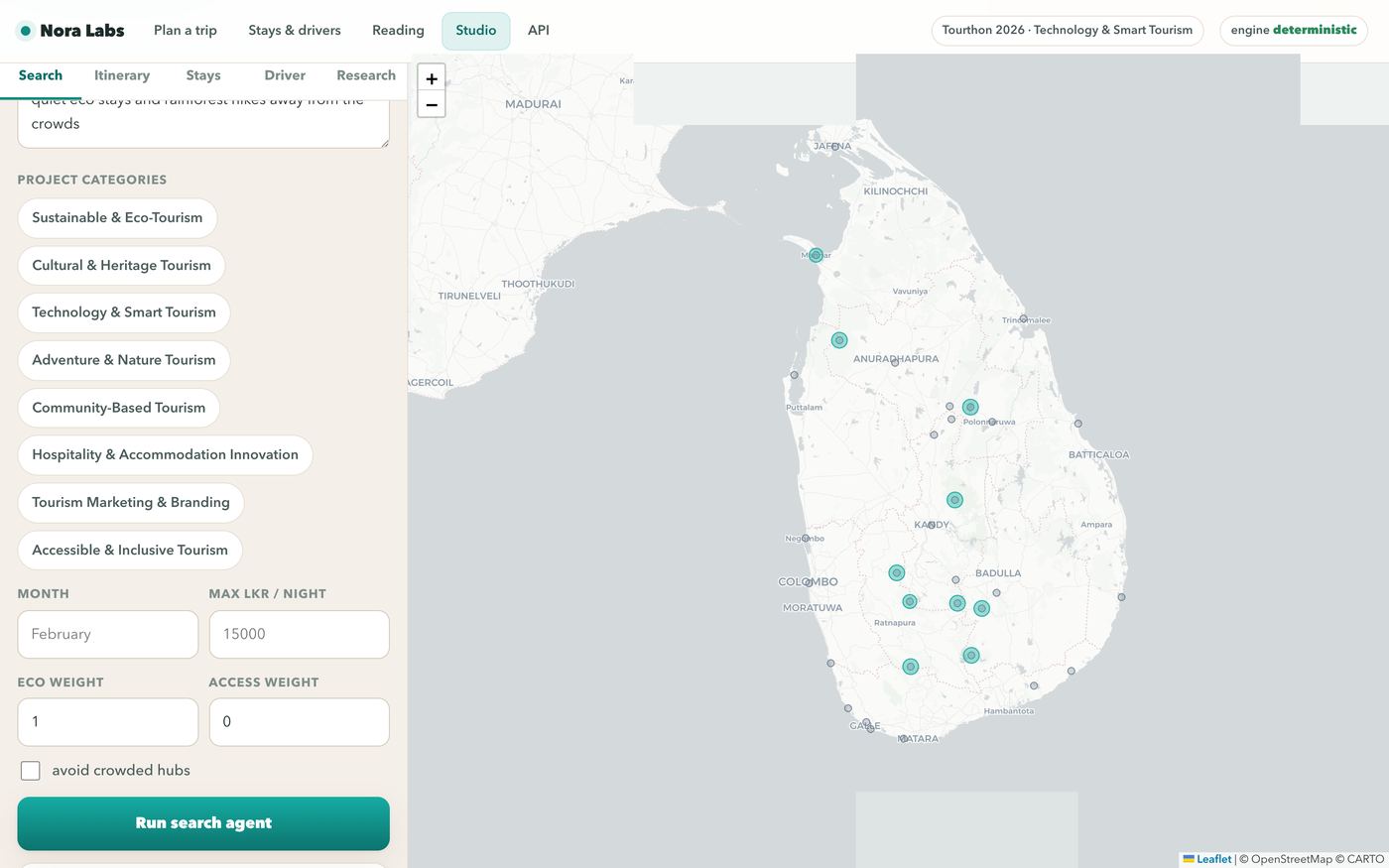This screenshot has height=868, width=1389.
Task: Toggle the Technology & Smart Tourism category chip
Action: (x=124, y=312)
